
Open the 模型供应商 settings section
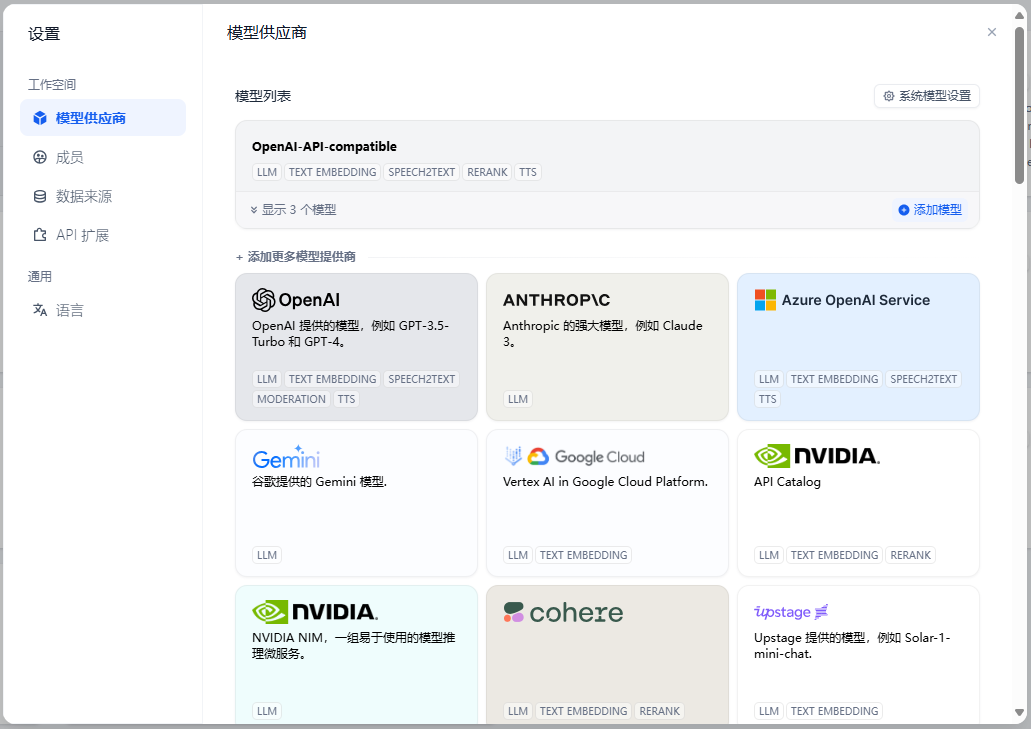point(103,118)
